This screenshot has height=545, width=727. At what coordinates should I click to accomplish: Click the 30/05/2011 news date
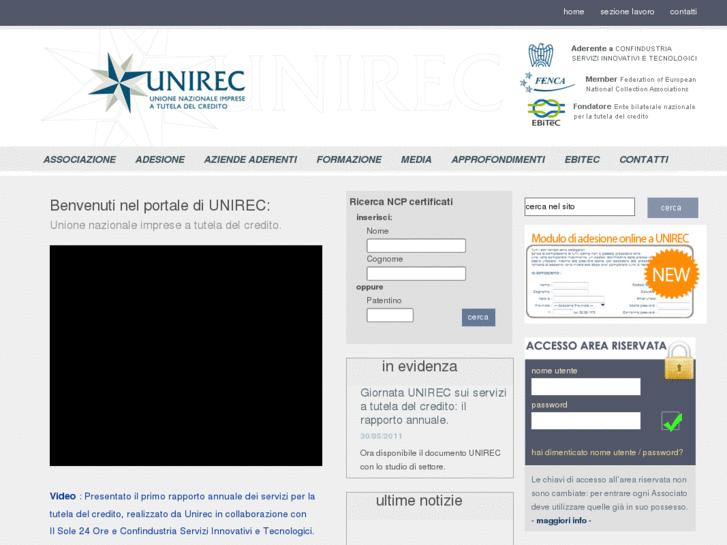pyautogui.click(x=381, y=436)
